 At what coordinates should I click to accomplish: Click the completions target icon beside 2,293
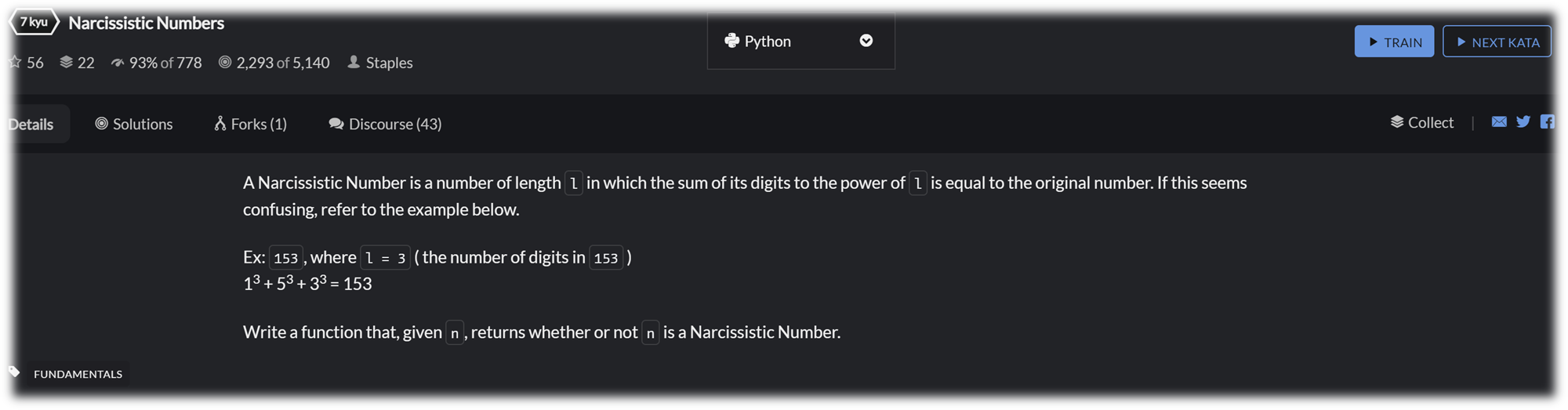pyautogui.click(x=225, y=62)
